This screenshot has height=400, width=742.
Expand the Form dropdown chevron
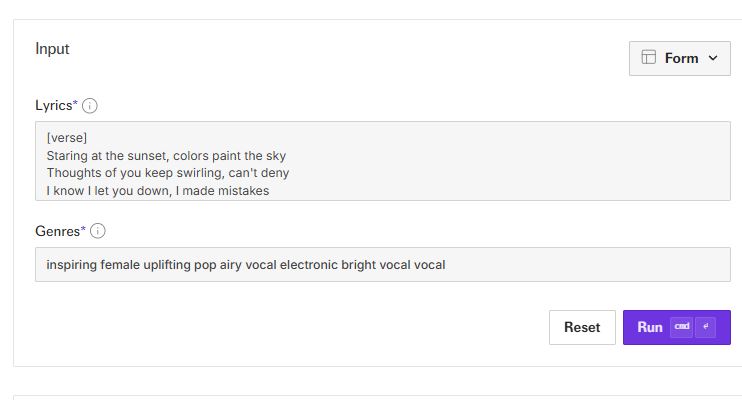point(713,58)
